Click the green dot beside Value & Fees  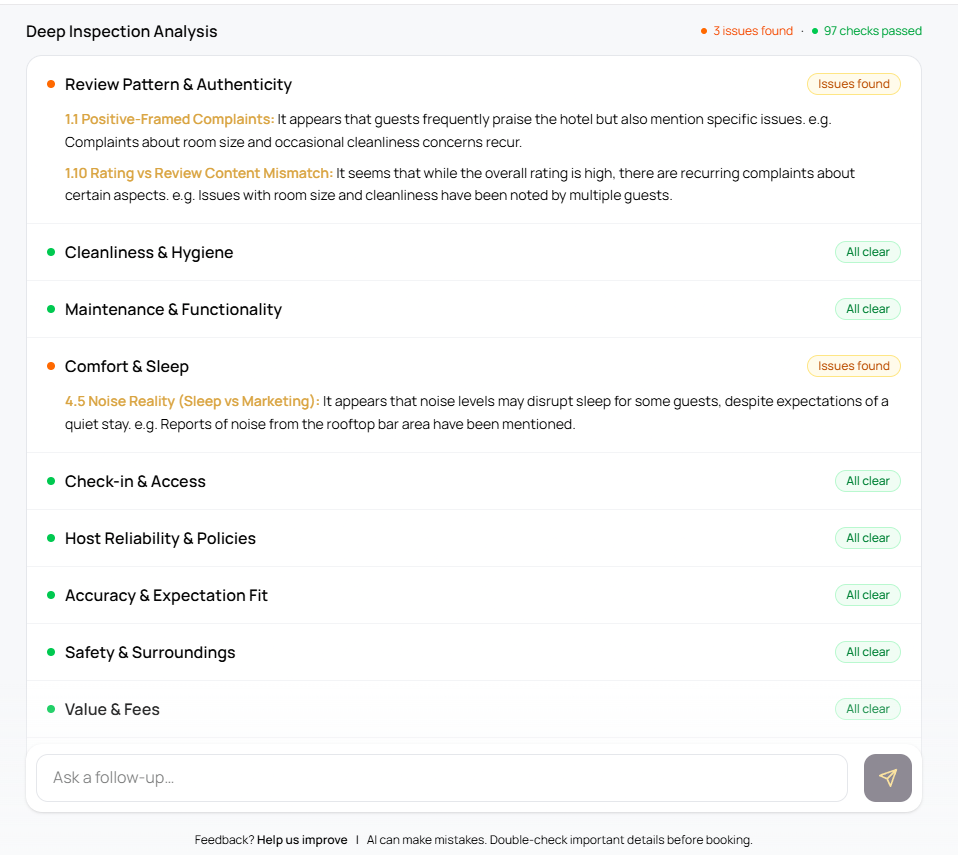pos(51,709)
